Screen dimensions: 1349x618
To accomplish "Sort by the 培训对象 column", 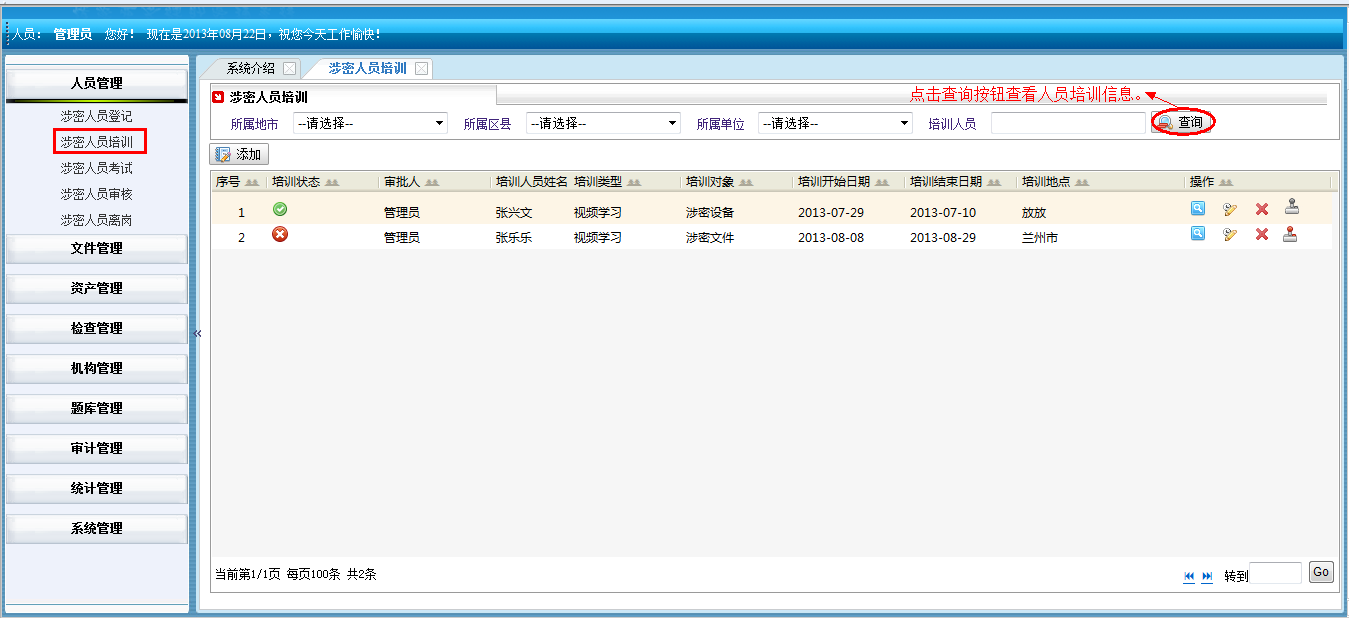I will coord(719,182).
